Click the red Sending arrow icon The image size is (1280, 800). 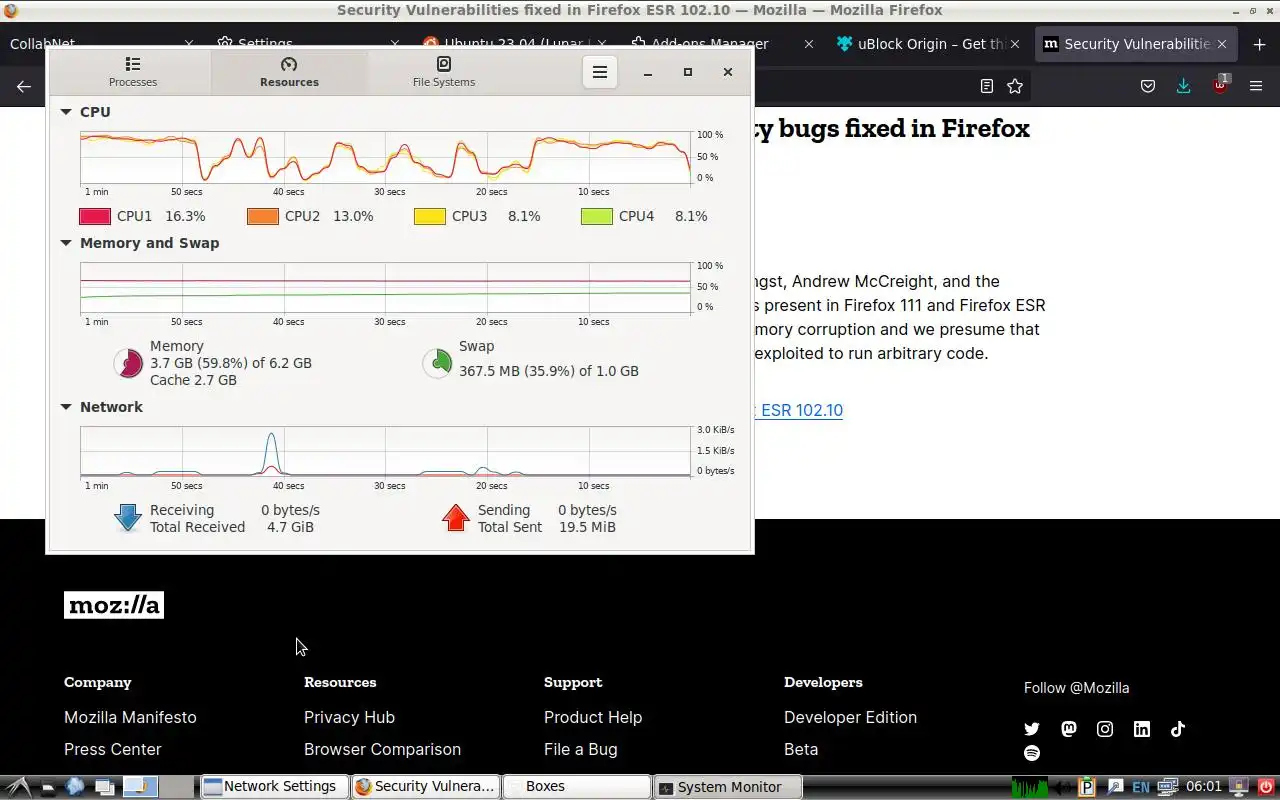click(455, 517)
